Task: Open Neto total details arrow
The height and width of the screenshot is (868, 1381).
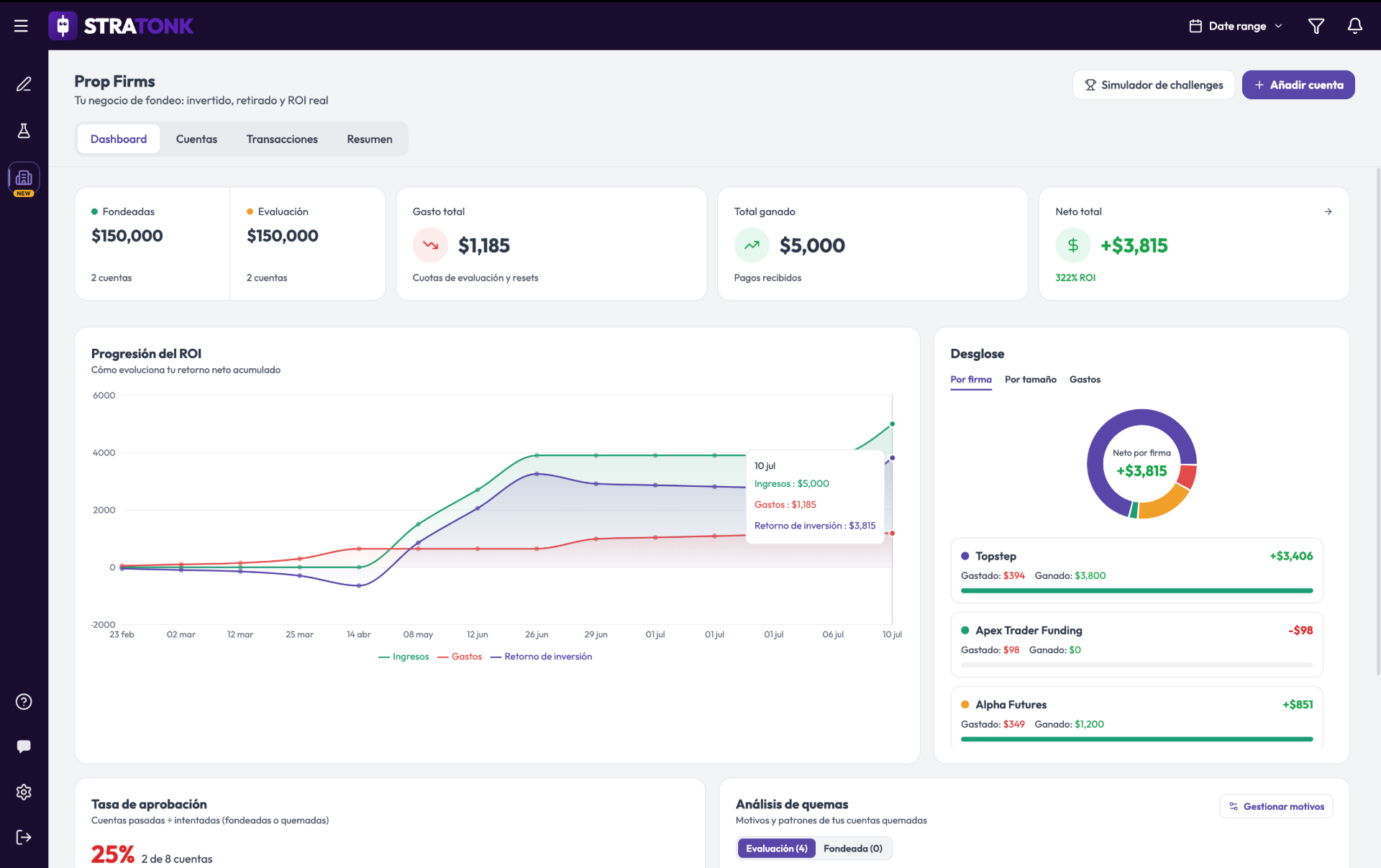Action: [1328, 211]
